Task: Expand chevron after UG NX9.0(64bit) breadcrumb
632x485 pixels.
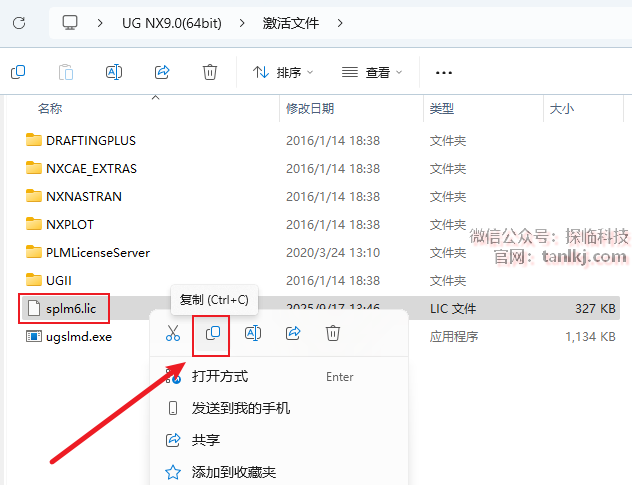Action: point(242,23)
